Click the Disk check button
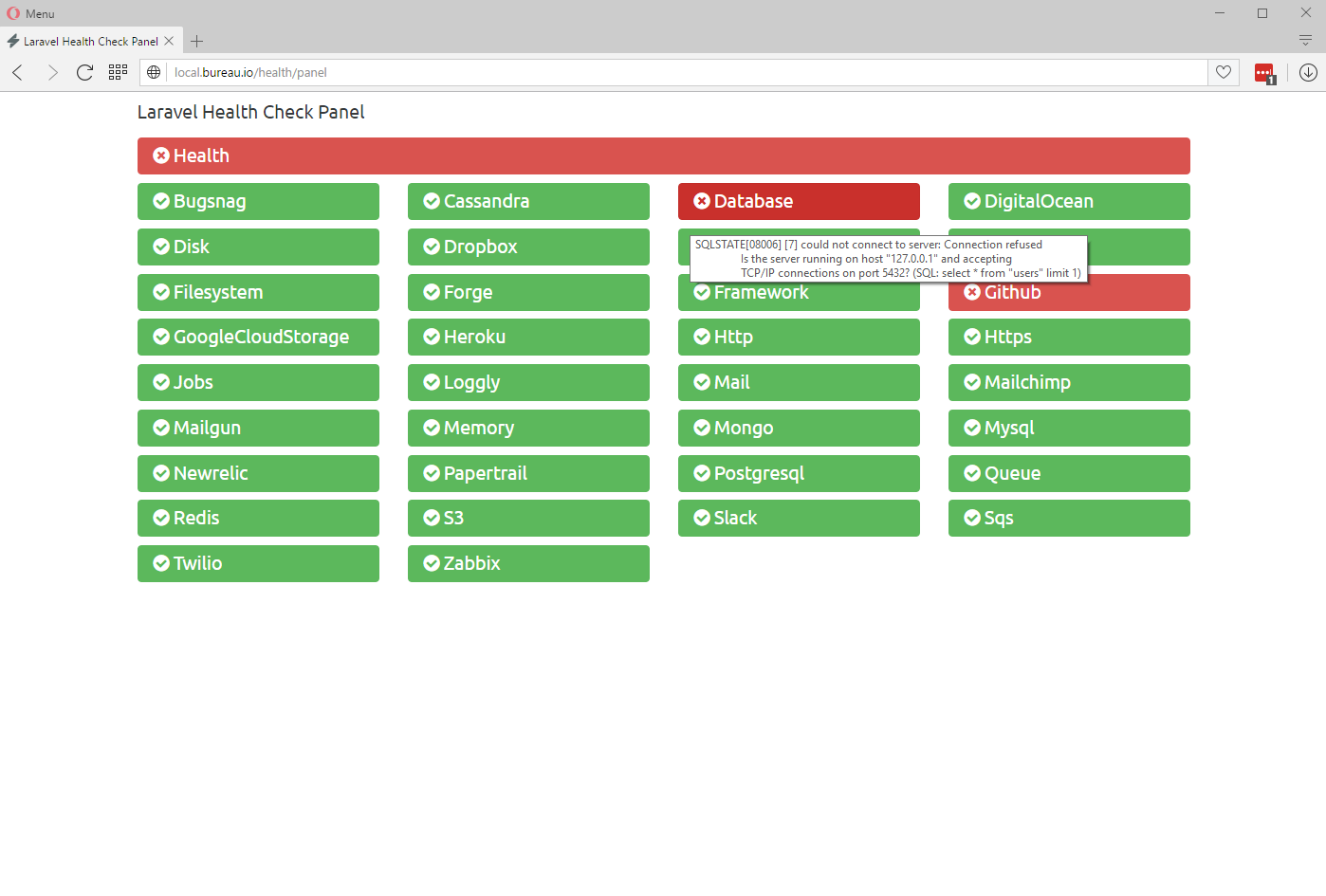 tap(258, 247)
